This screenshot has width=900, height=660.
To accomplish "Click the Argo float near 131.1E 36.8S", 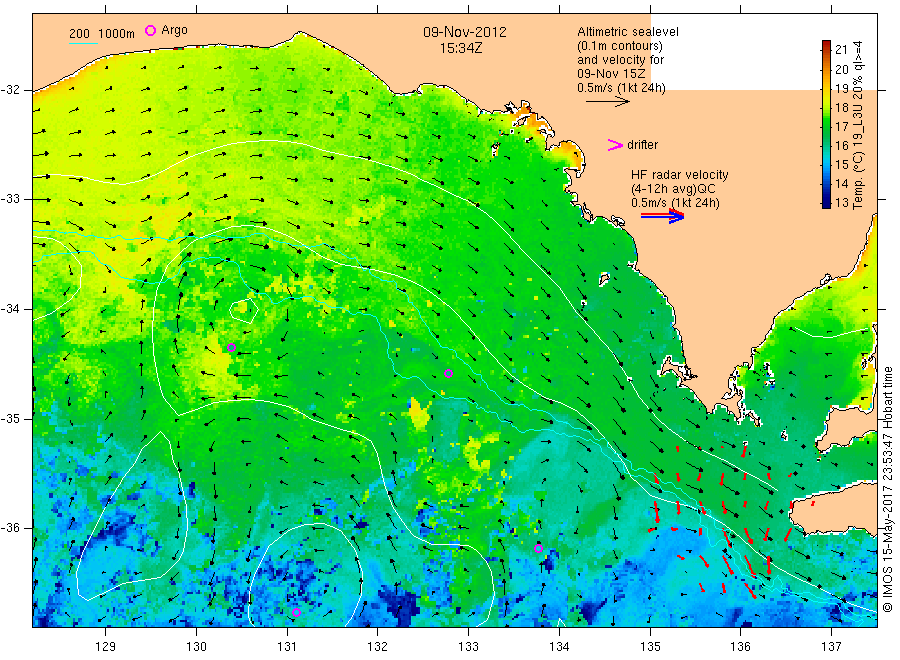I will [296, 612].
